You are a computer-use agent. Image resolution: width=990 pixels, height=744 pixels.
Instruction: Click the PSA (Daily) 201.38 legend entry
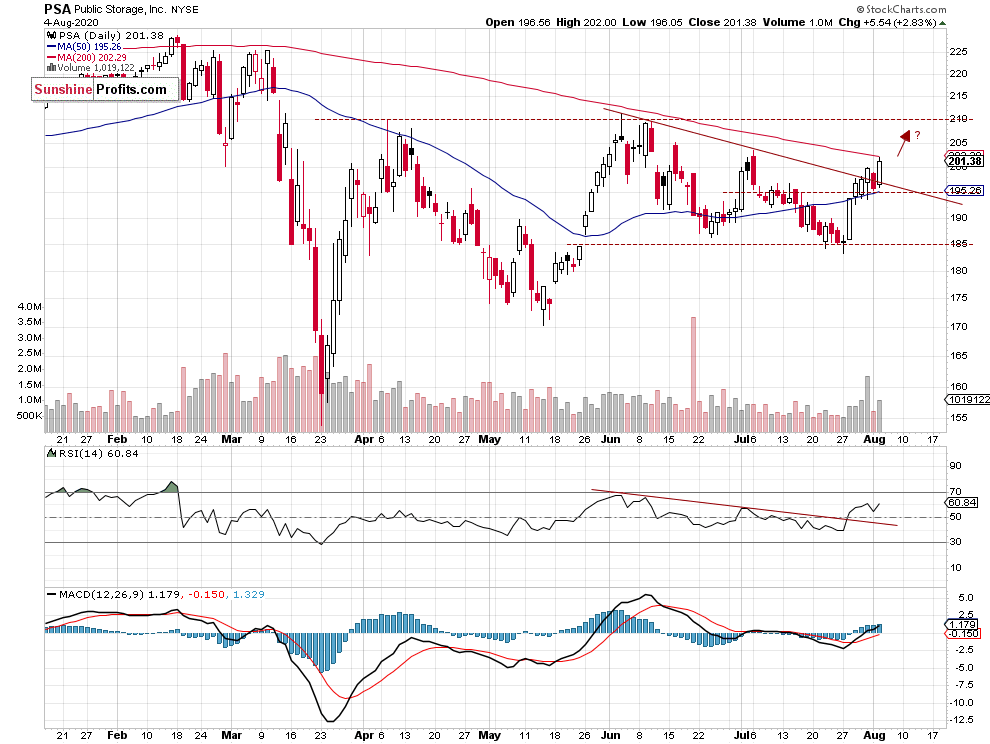(x=105, y=35)
